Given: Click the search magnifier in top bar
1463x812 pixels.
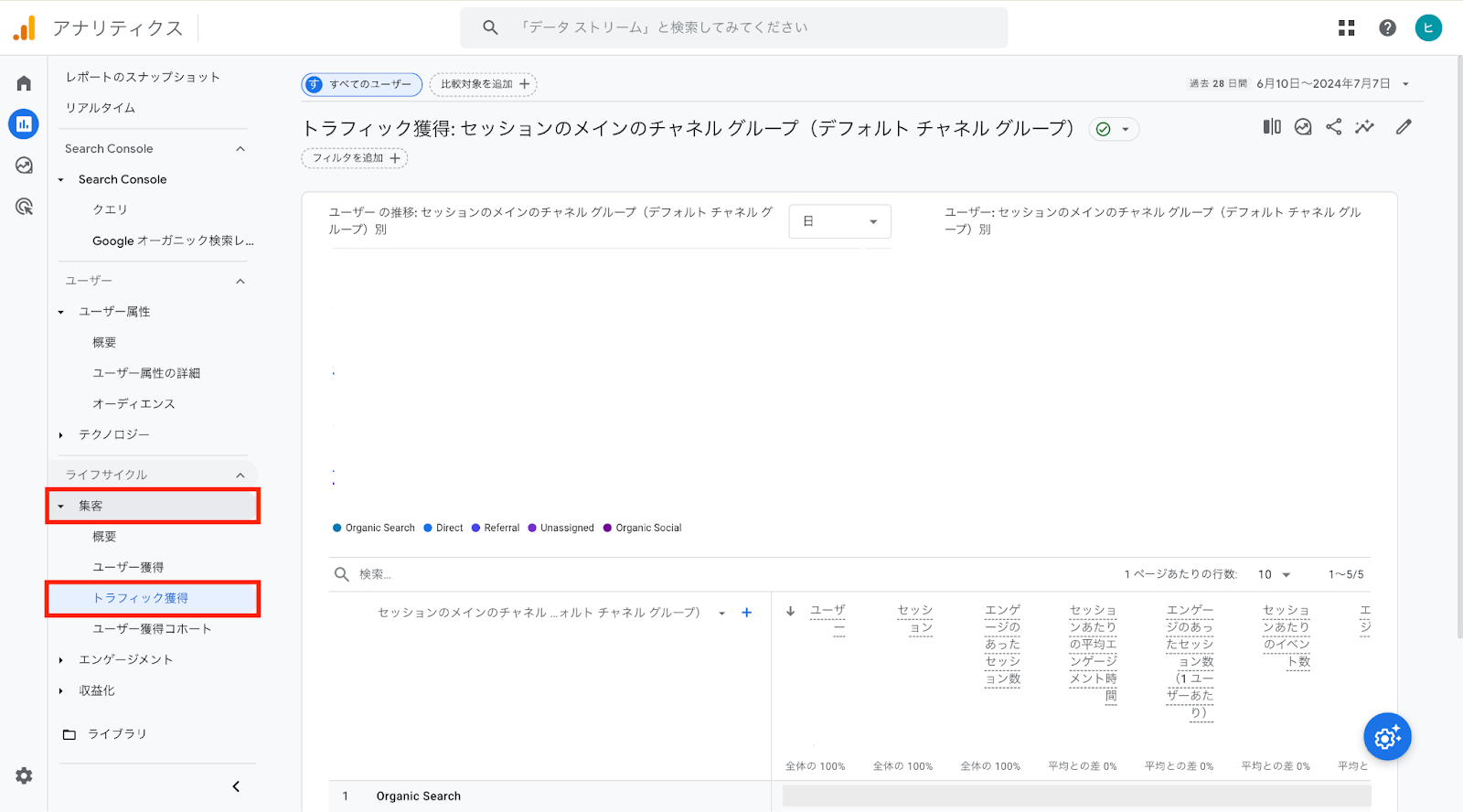Looking at the screenshot, I should (490, 27).
